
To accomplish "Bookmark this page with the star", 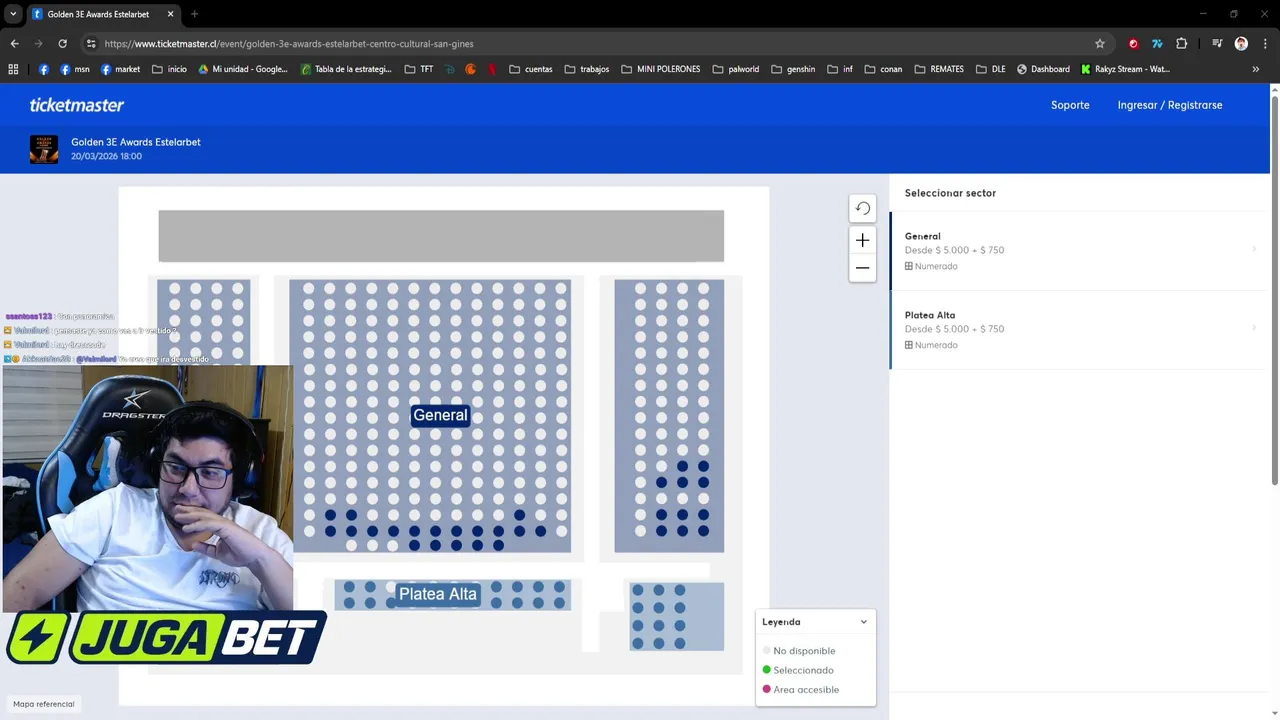I will coord(1100,44).
